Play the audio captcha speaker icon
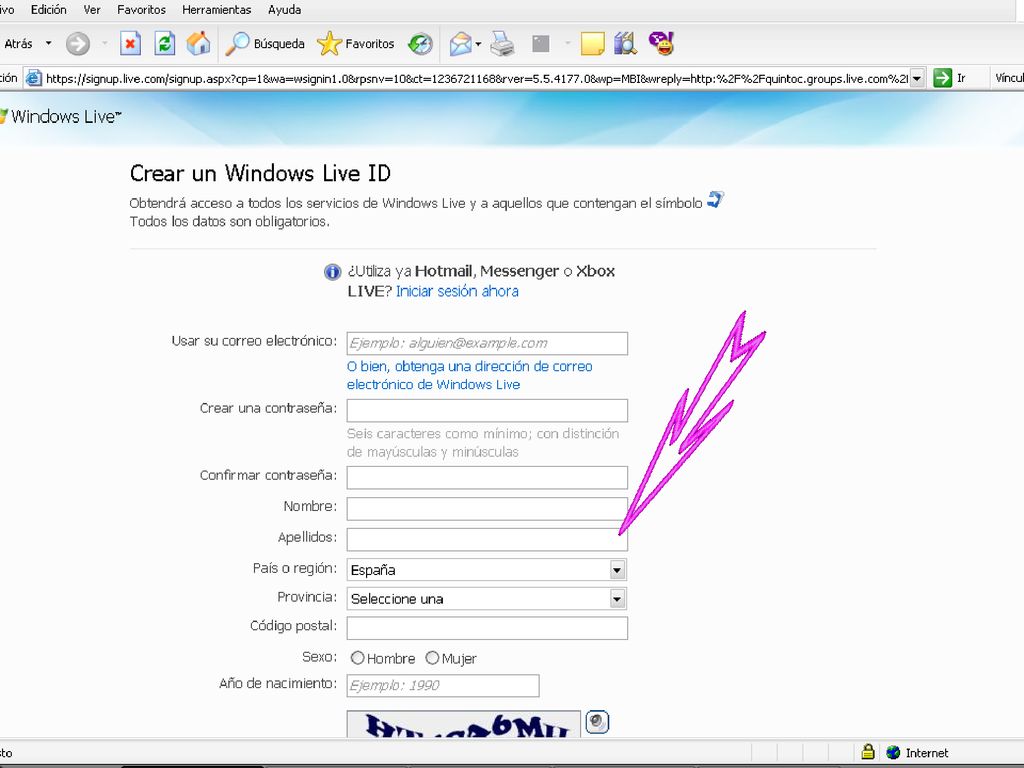 (x=597, y=722)
